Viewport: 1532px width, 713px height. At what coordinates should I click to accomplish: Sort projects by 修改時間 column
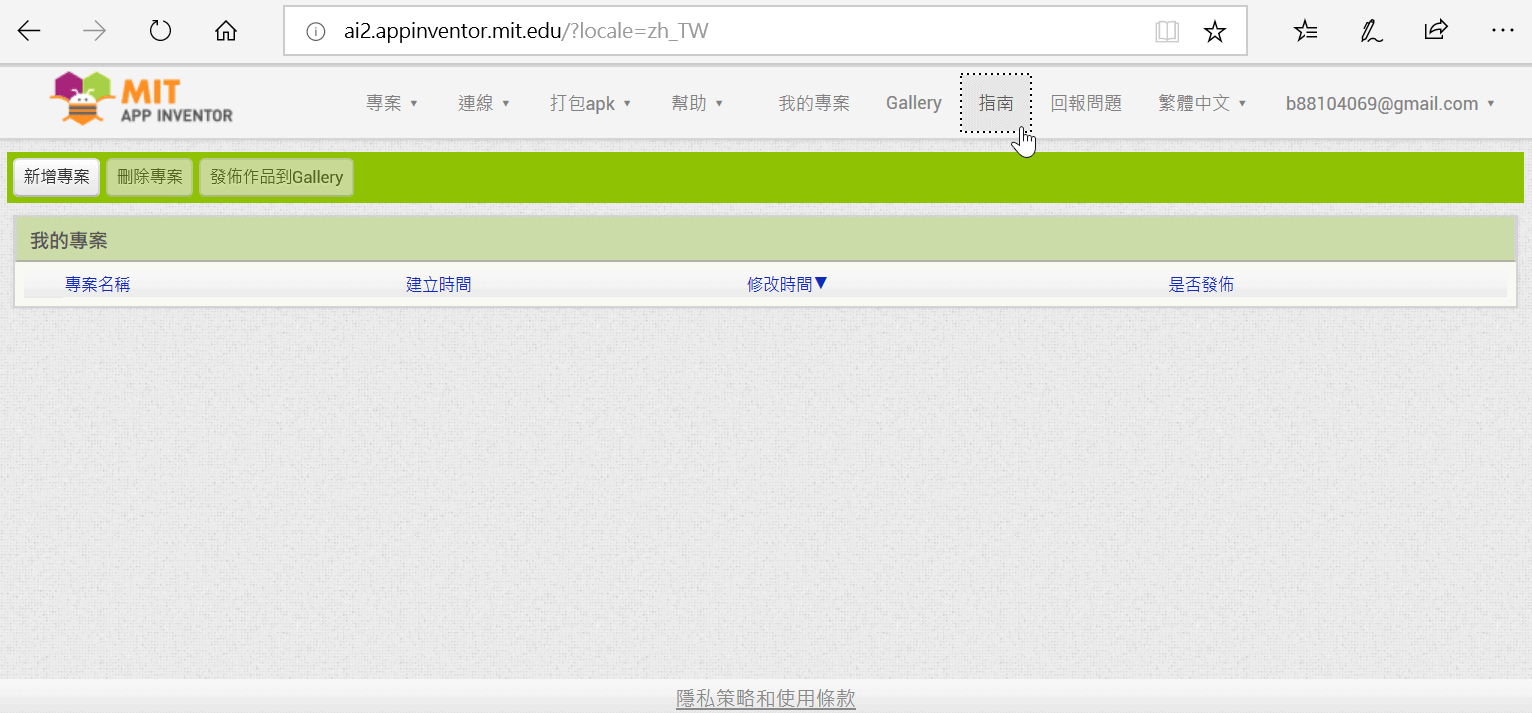click(x=787, y=284)
